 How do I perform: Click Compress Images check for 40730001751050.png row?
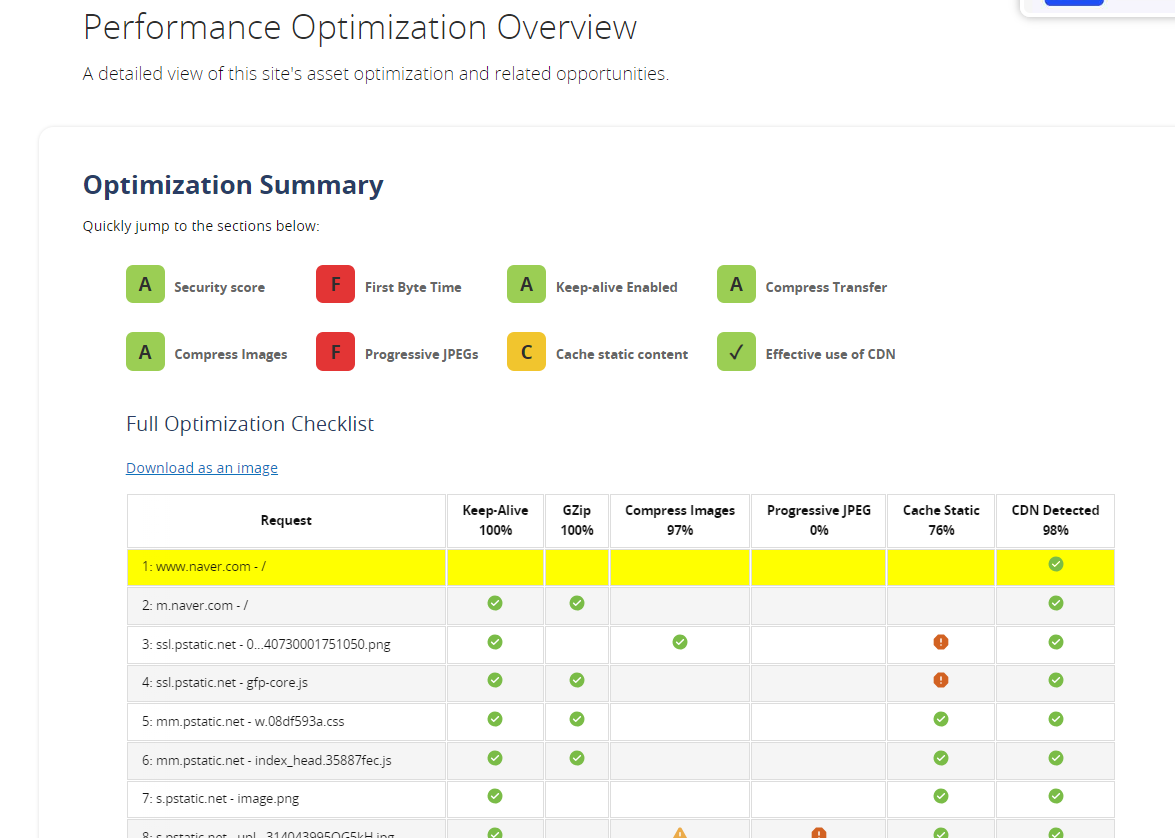pyautogui.click(x=680, y=642)
